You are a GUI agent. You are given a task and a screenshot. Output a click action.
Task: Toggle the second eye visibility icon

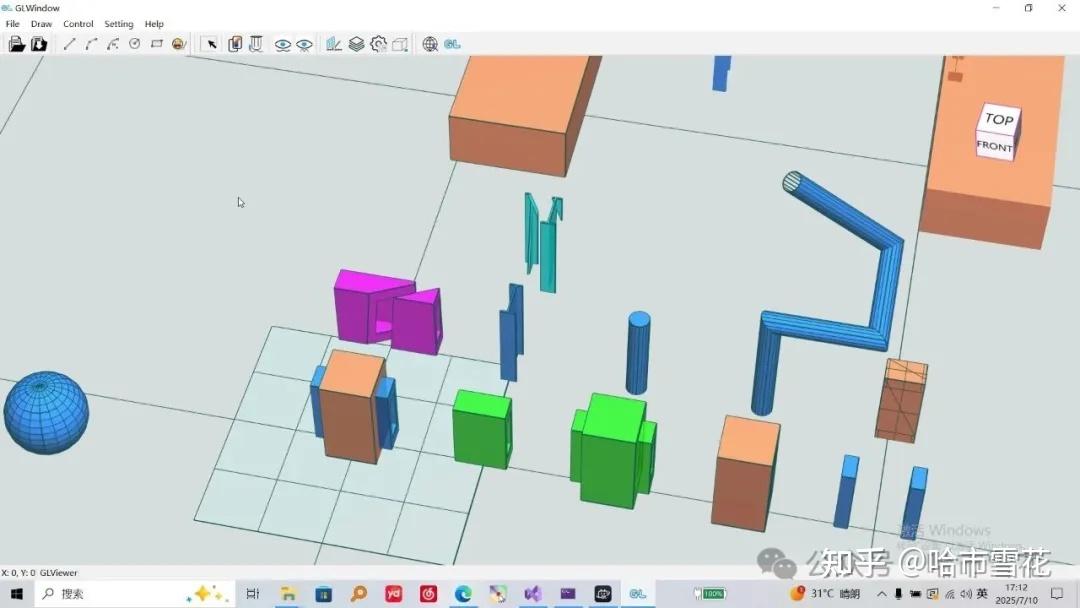(304, 43)
